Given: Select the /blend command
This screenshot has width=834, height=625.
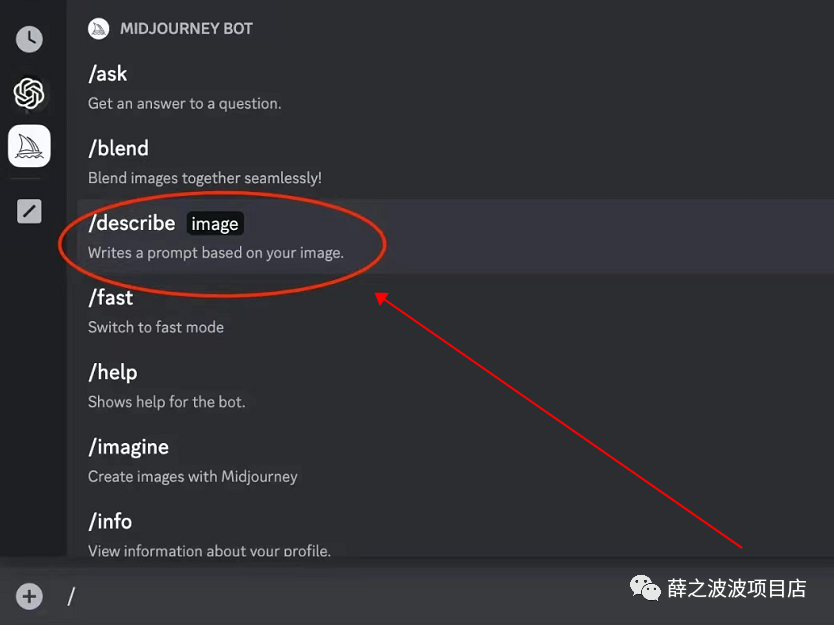Looking at the screenshot, I should tap(118, 148).
